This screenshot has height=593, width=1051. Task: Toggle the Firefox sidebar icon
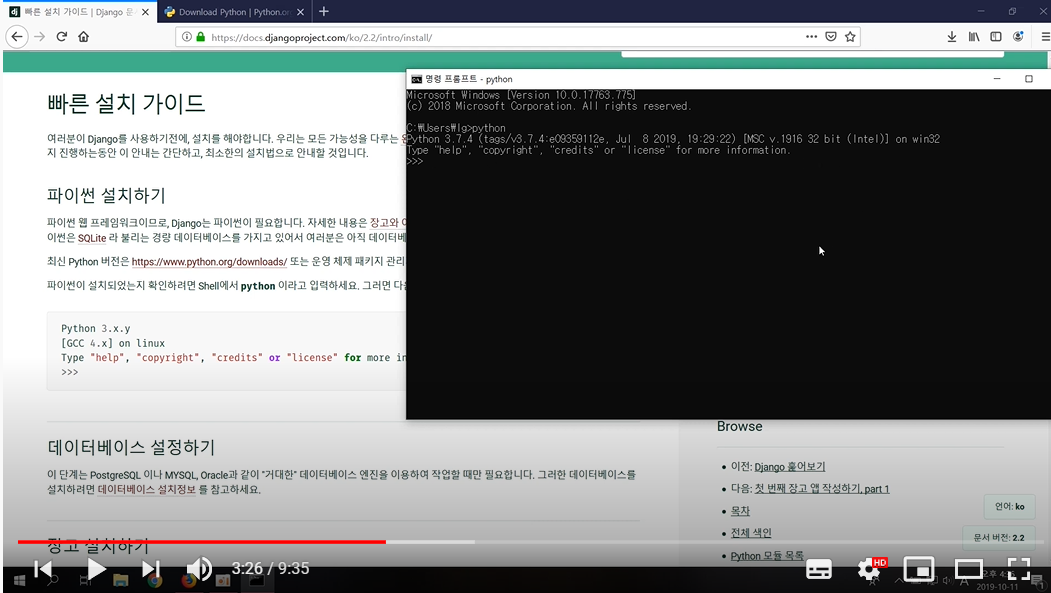(996, 37)
